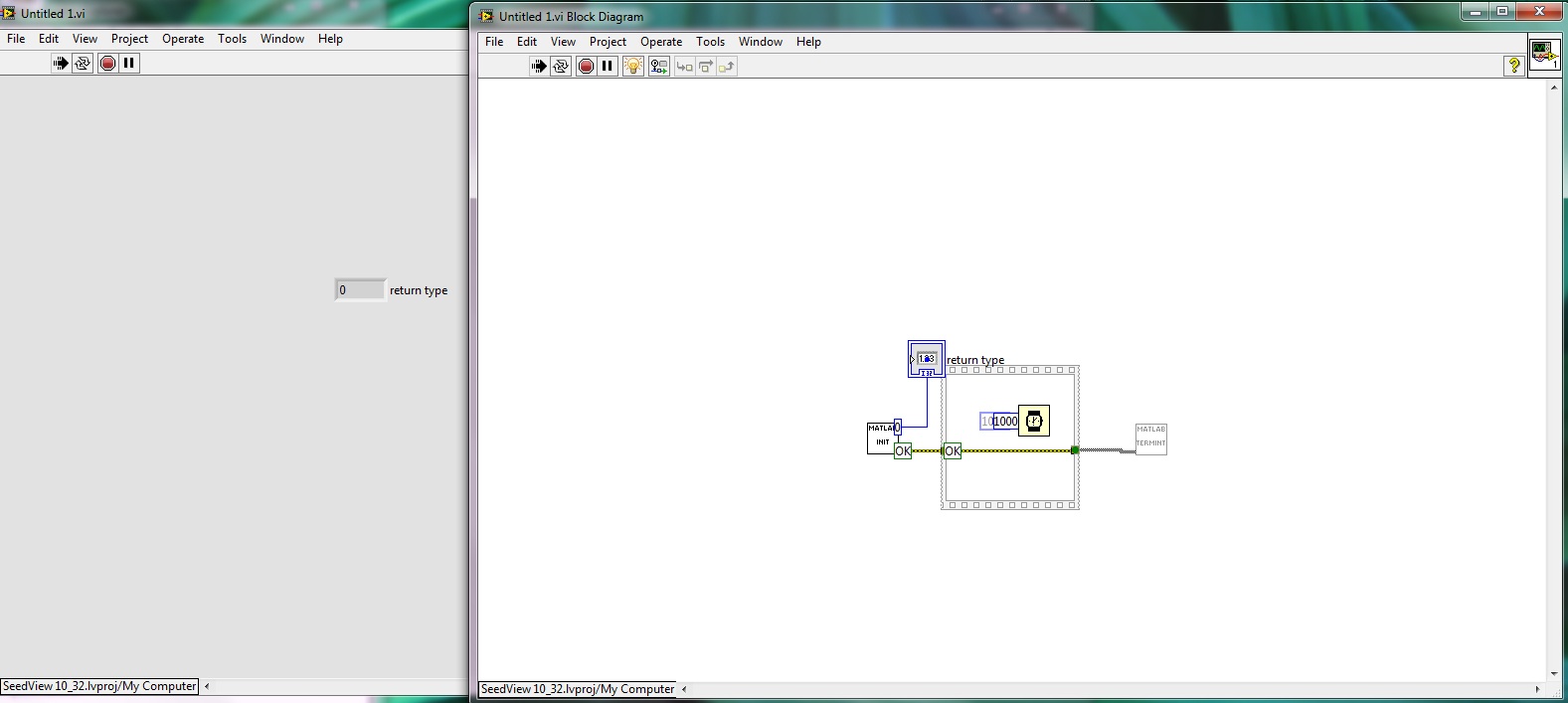Open Window menu in Block Diagram window
Screen dimensions: 1568x703
pyautogui.click(x=761, y=42)
